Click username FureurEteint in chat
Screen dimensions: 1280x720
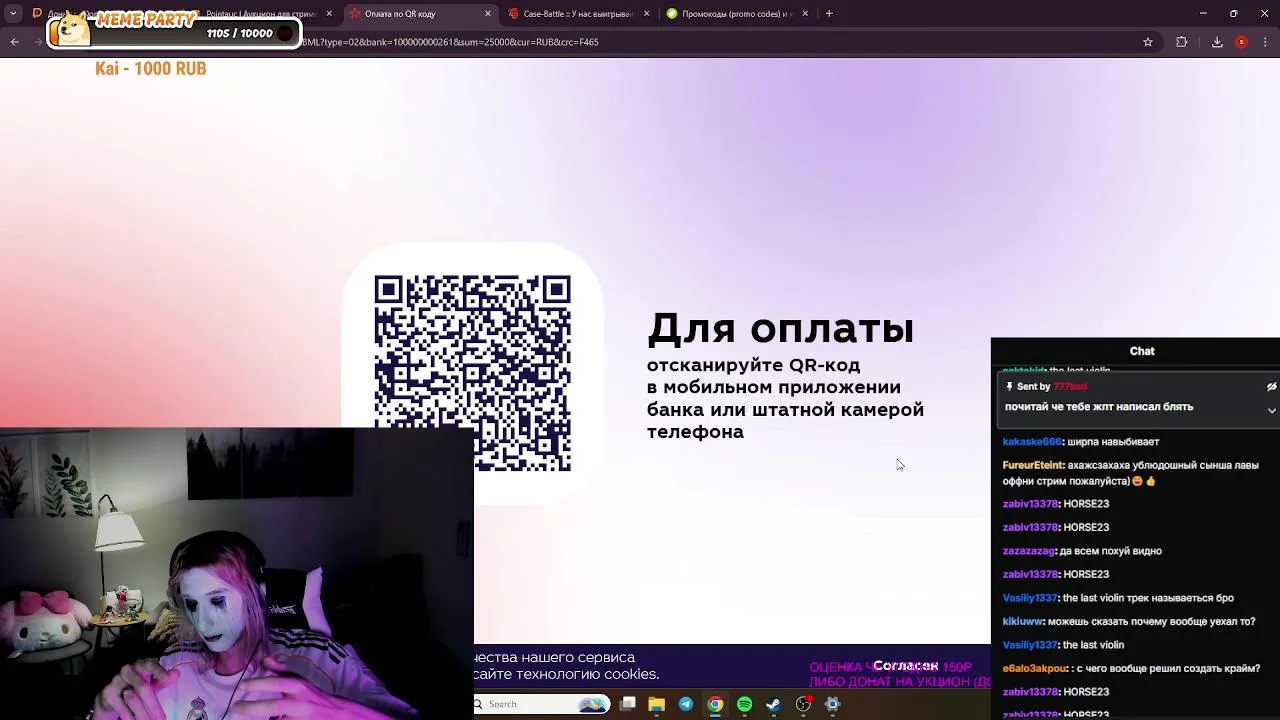pyautogui.click(x=1033, y=465)
